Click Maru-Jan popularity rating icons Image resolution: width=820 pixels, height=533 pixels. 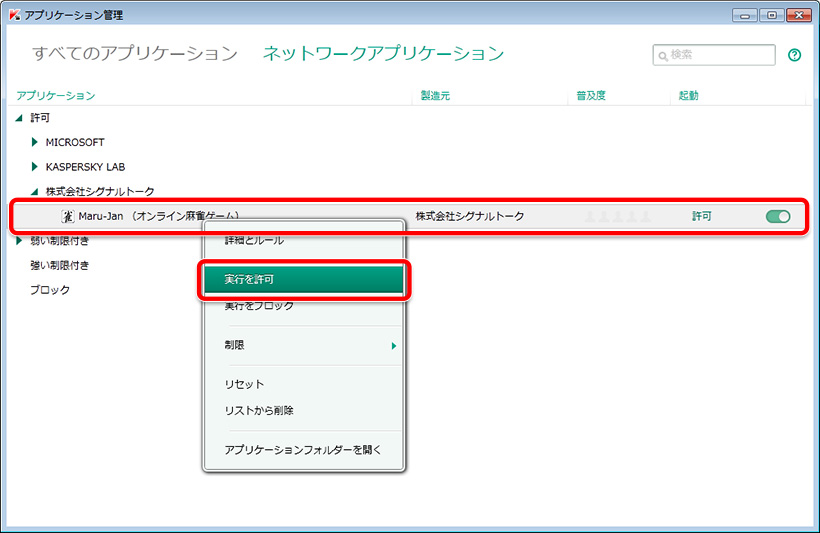pos(618,216)
